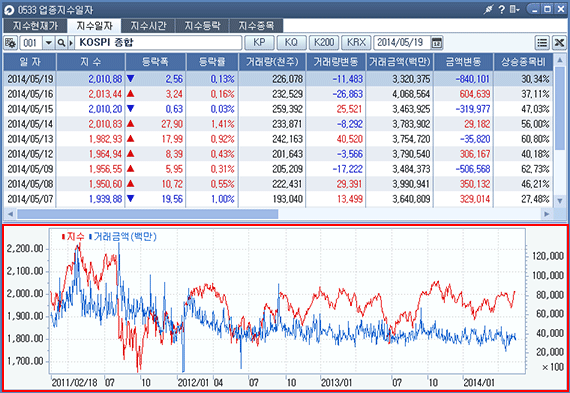Click the K200 button
Screen dimensions: 570x393
tap(324, 43)
